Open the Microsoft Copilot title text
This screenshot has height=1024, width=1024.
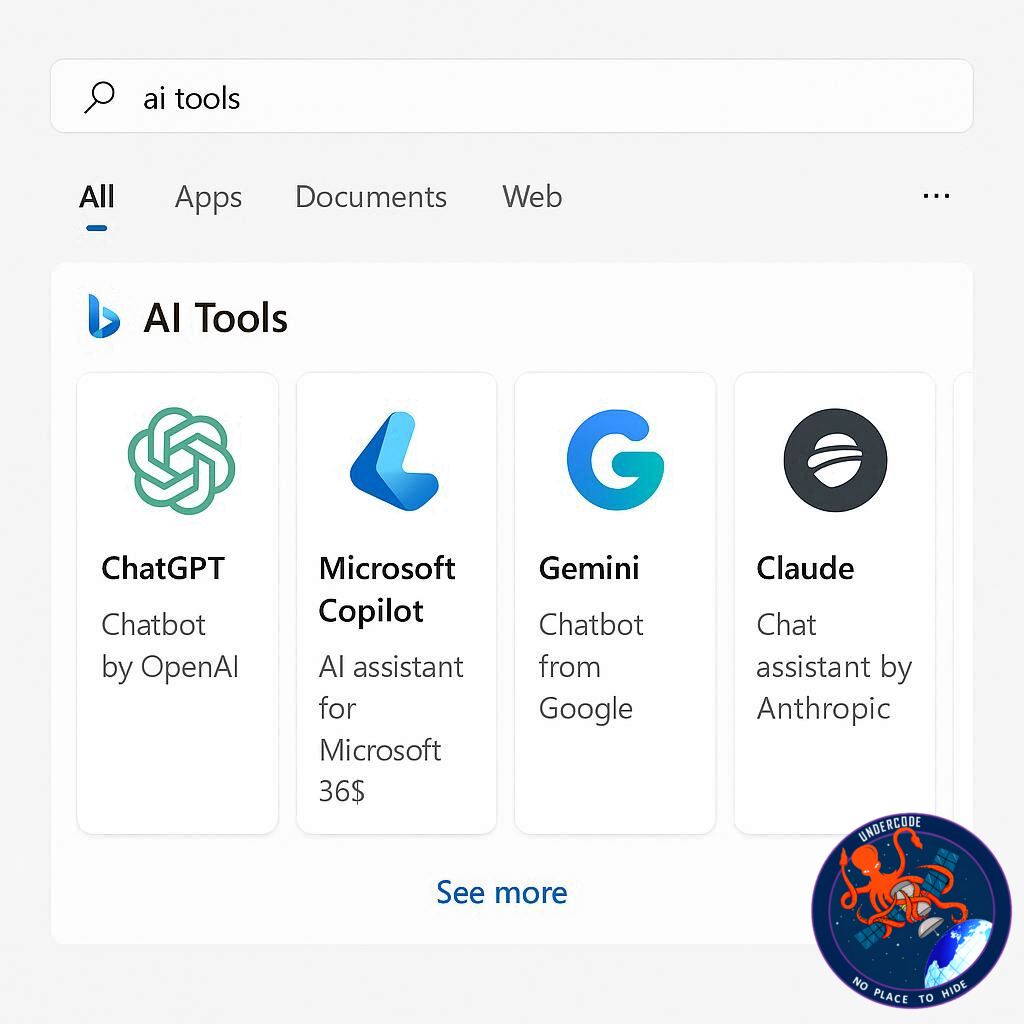tap(387, 590)
